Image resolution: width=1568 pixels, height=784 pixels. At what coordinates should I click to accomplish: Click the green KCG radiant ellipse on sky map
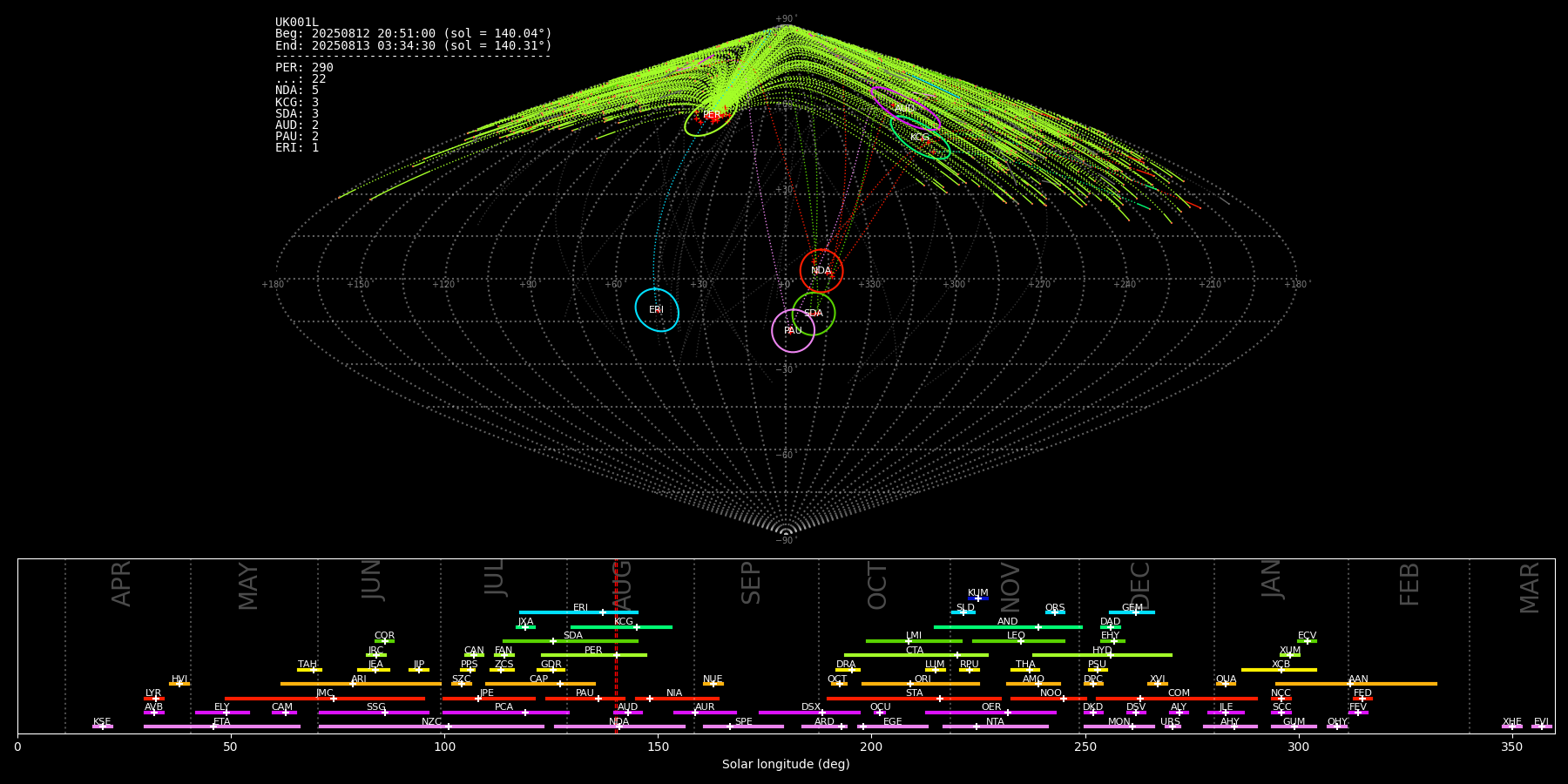pos(920,138)
